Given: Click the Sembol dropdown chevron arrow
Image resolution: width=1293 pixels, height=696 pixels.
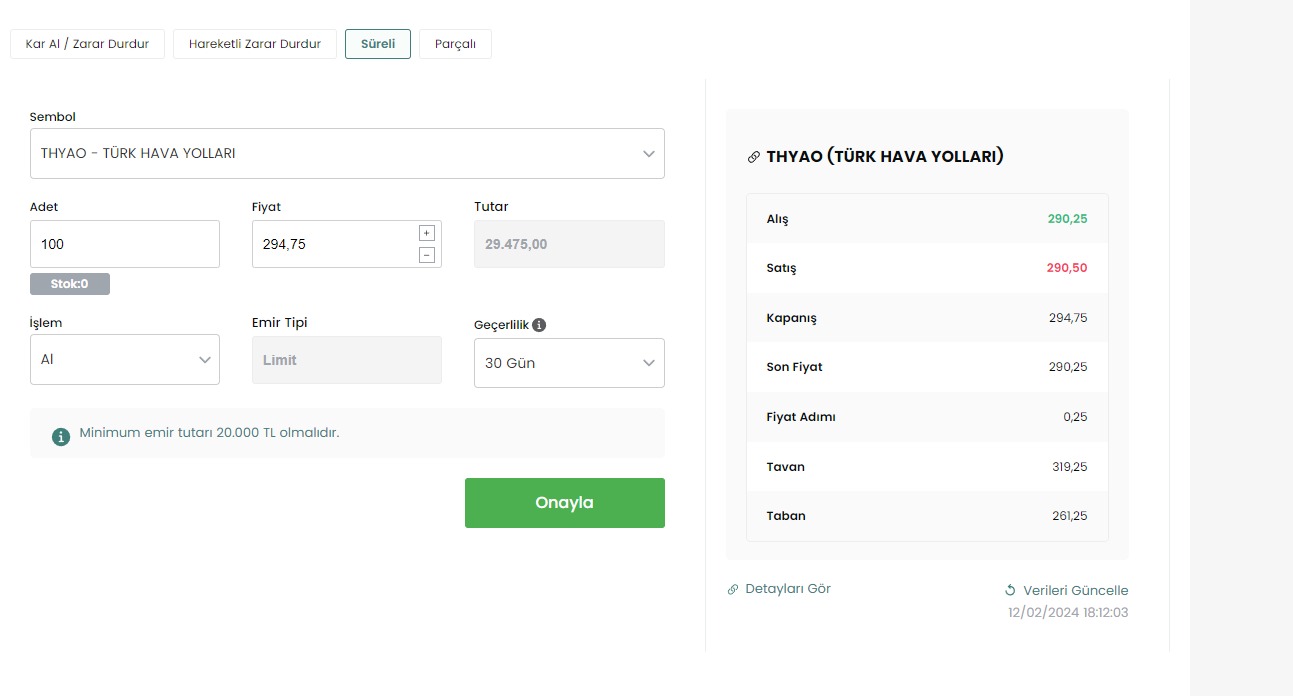Looking at the screenshot, I should 649,154.
